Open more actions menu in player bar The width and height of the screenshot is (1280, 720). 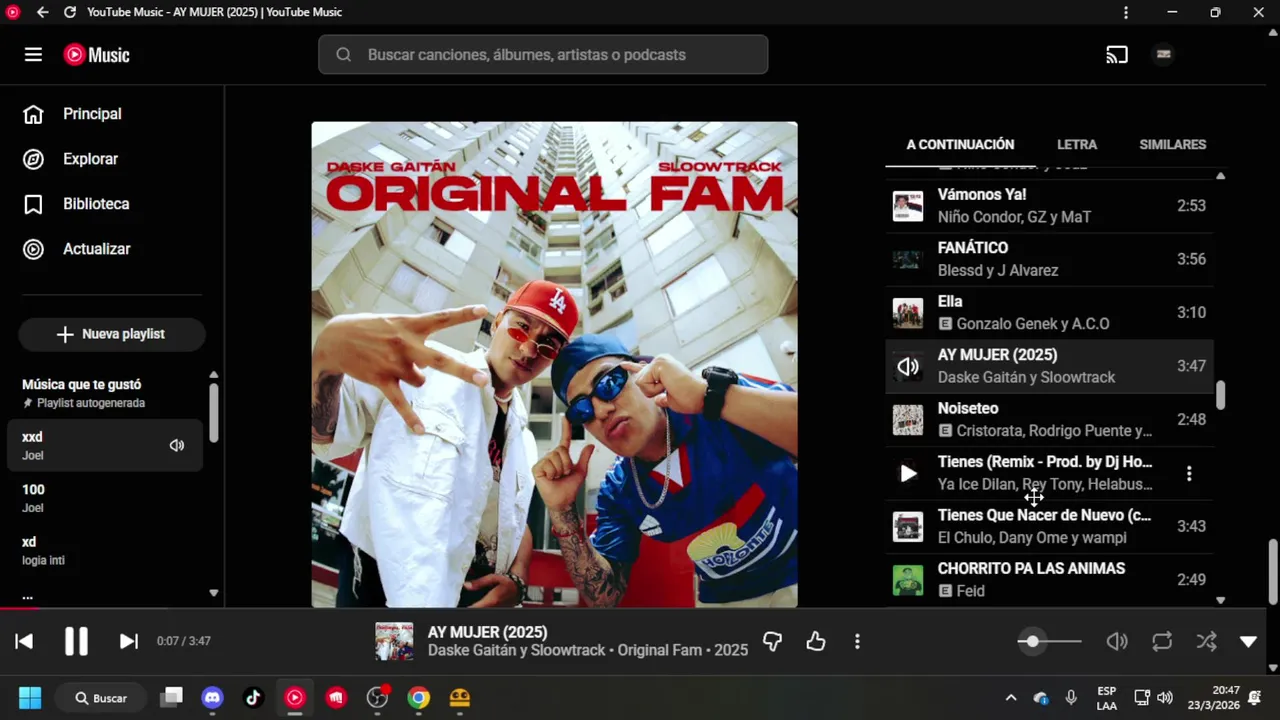pyautogui.click(x=857, y=641)
